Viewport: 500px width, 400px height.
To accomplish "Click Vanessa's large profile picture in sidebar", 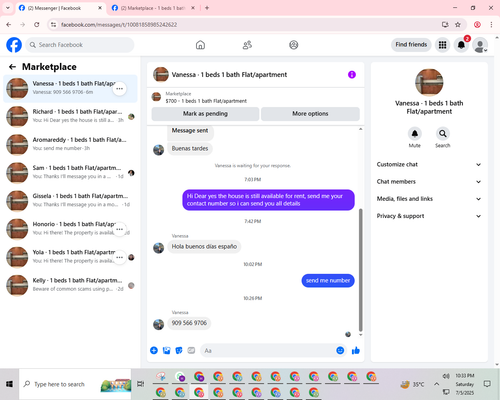I will [429, 82].
